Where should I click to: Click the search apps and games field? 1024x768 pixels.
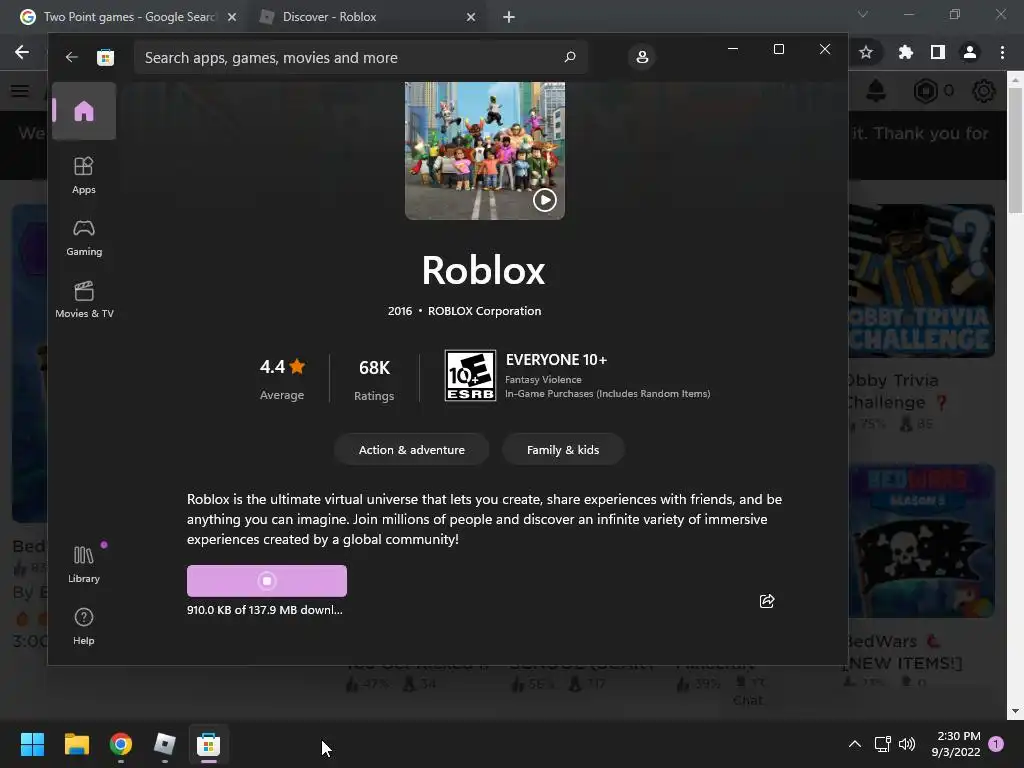[x=360, y=57]
